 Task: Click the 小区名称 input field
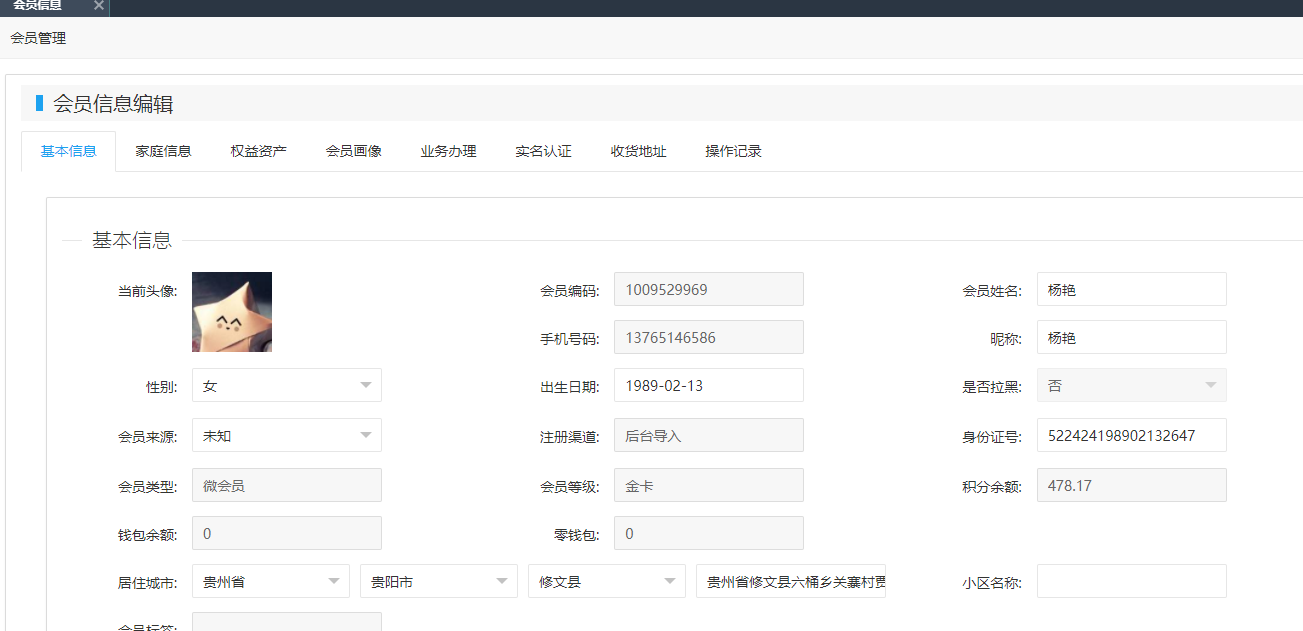[x=1131, y=582]
